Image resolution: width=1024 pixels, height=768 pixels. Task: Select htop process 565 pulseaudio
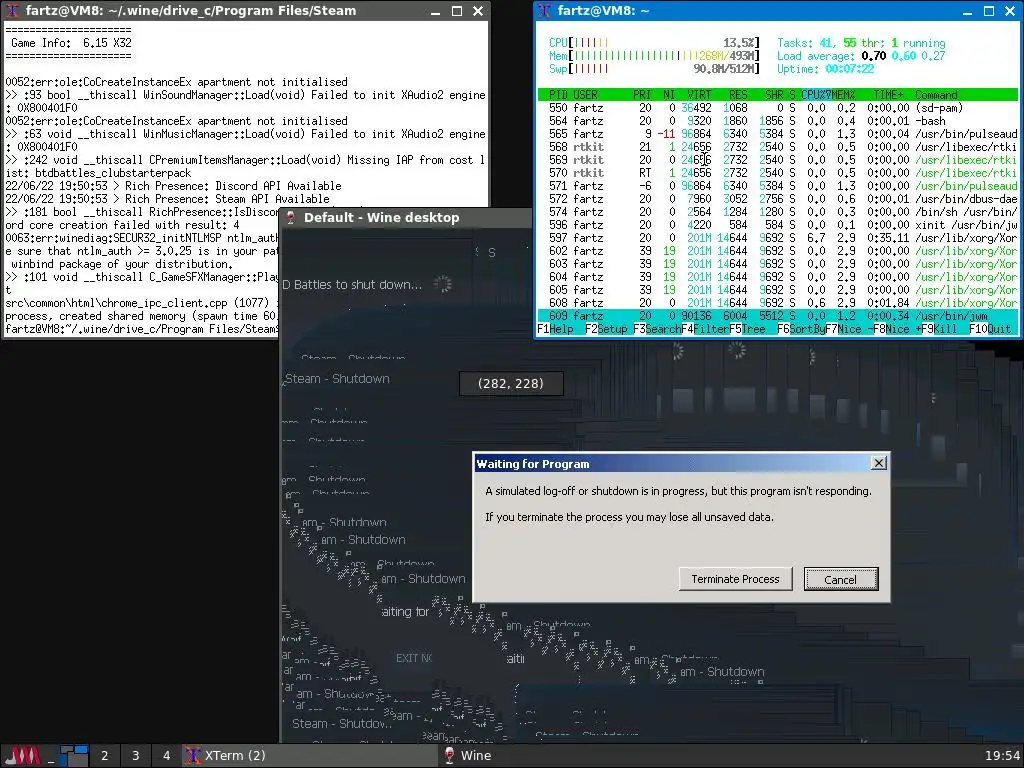point(777,134)
